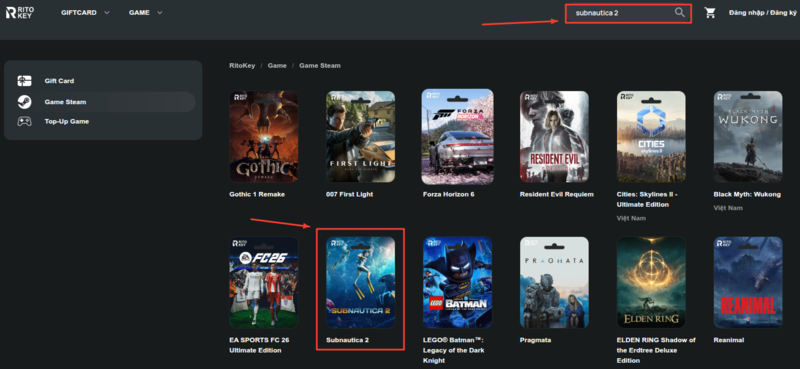Open the shopping cart icon
Viewport: 800px width, 369px height.
(710, 13)
